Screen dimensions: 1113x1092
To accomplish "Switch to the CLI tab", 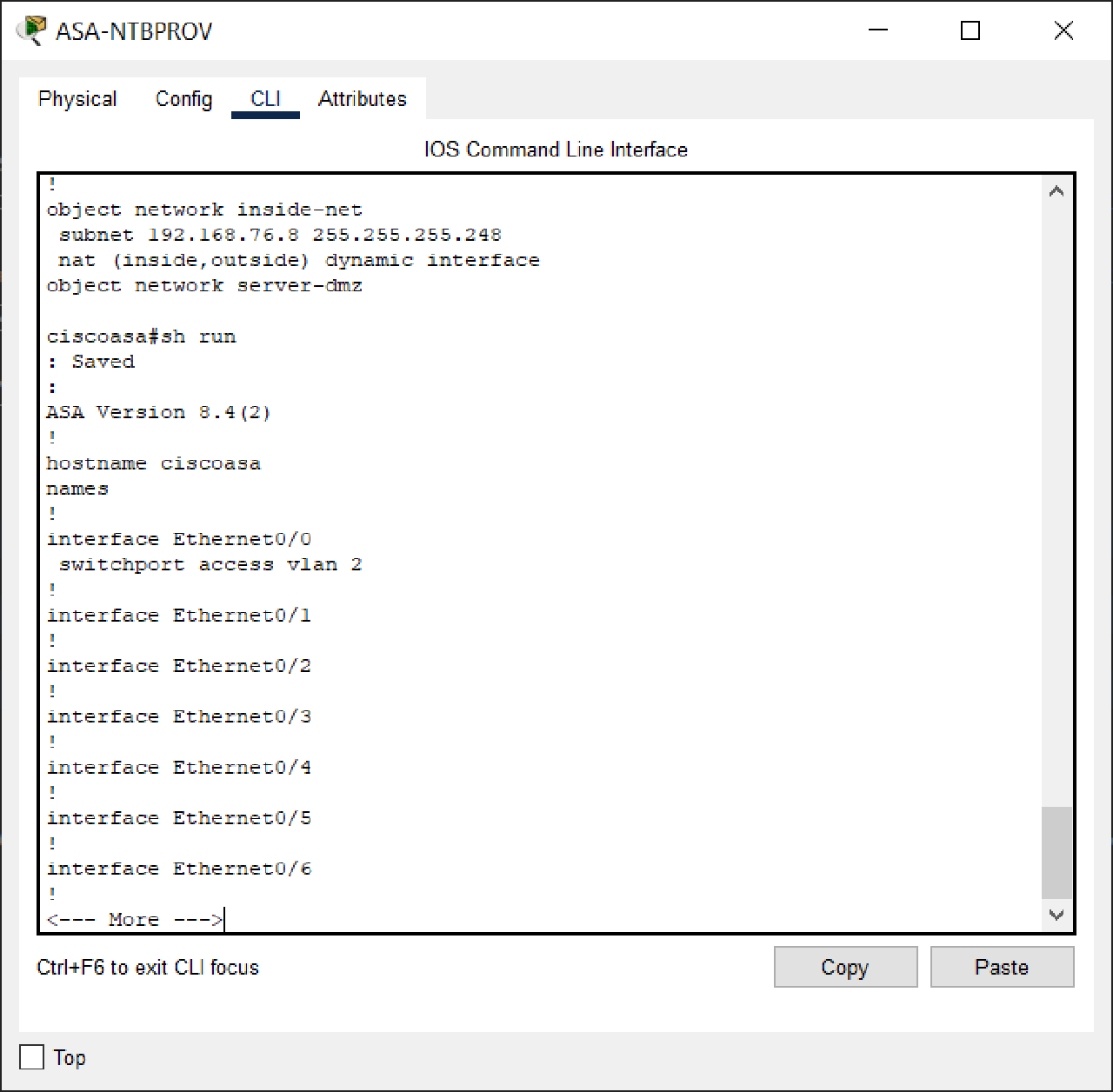I will (x=265, y=99).
